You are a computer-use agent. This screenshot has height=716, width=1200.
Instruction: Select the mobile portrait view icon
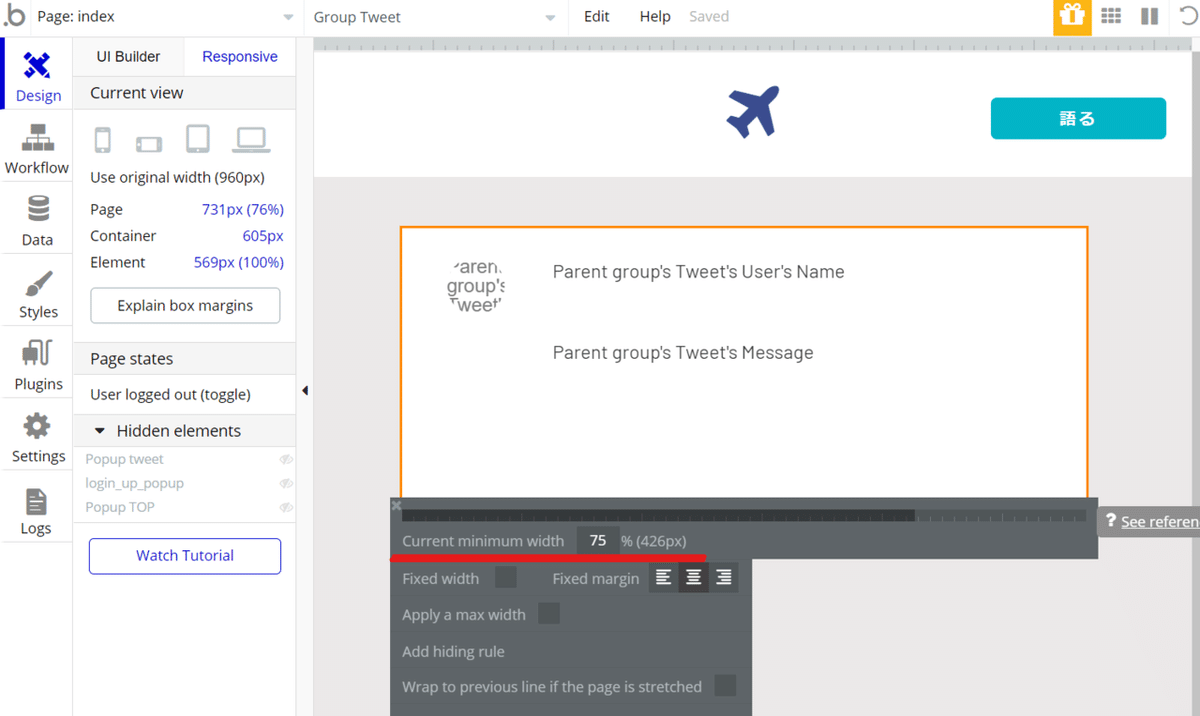[102, 140]
